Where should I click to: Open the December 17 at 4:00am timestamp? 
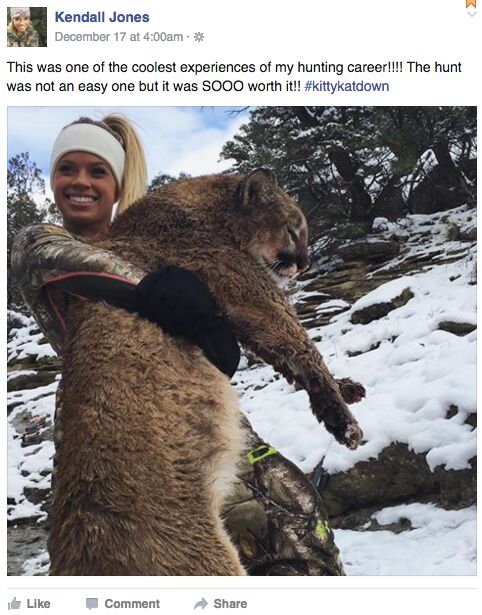119,37
